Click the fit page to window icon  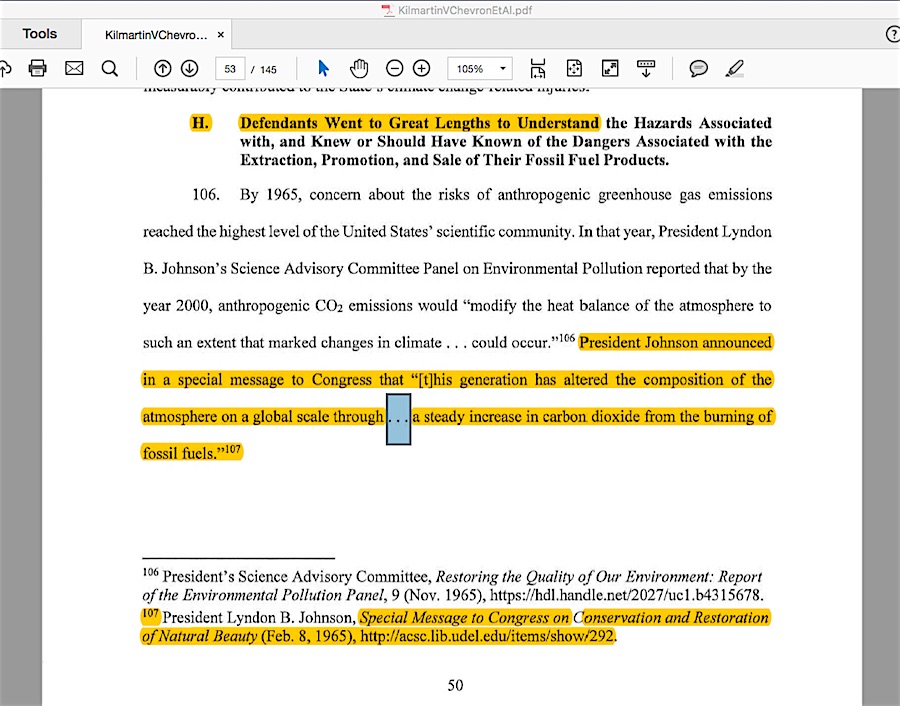click(x=574, y=68)
